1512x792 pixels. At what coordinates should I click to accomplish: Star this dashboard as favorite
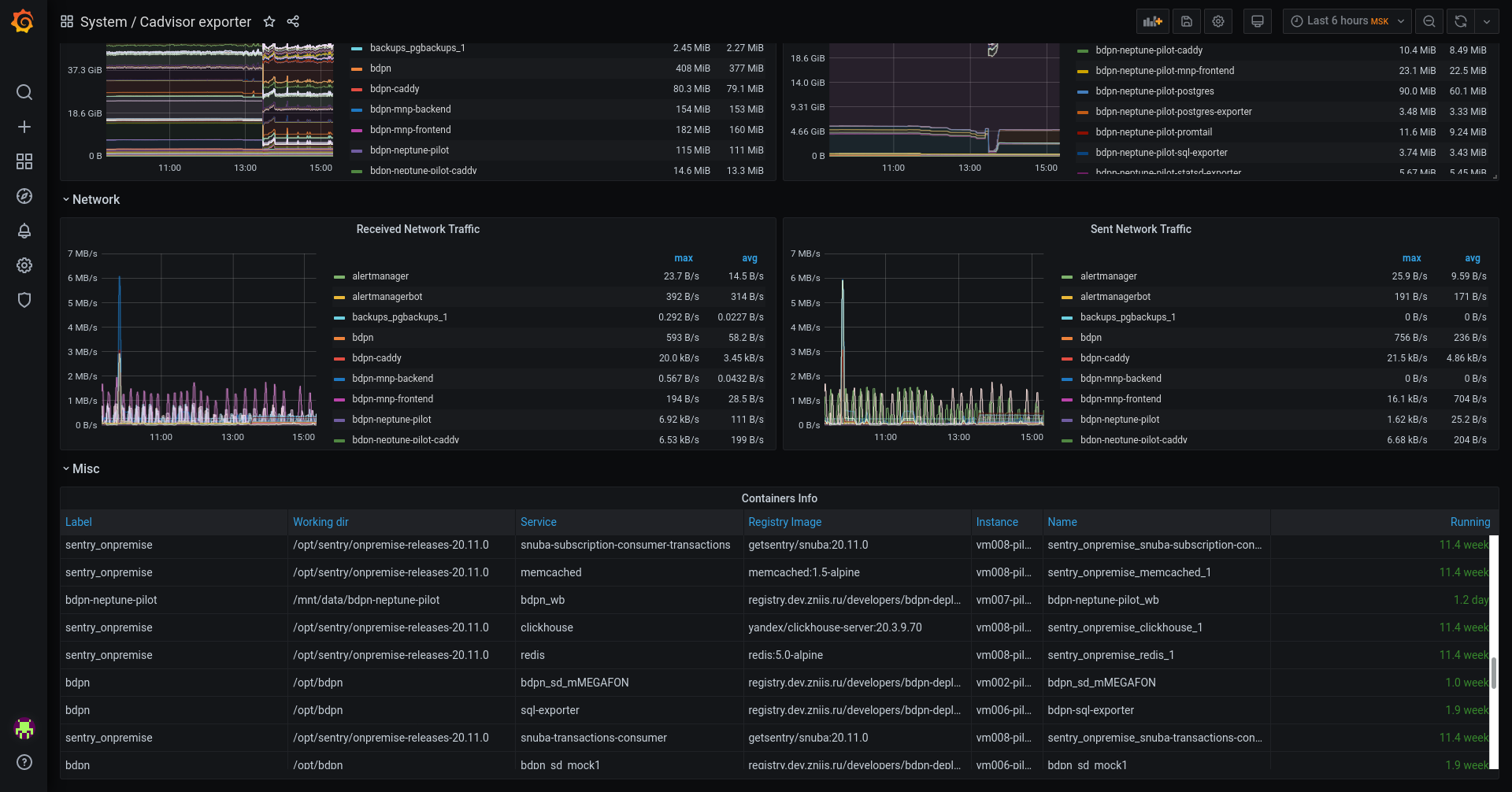click(x=269, y=21)
